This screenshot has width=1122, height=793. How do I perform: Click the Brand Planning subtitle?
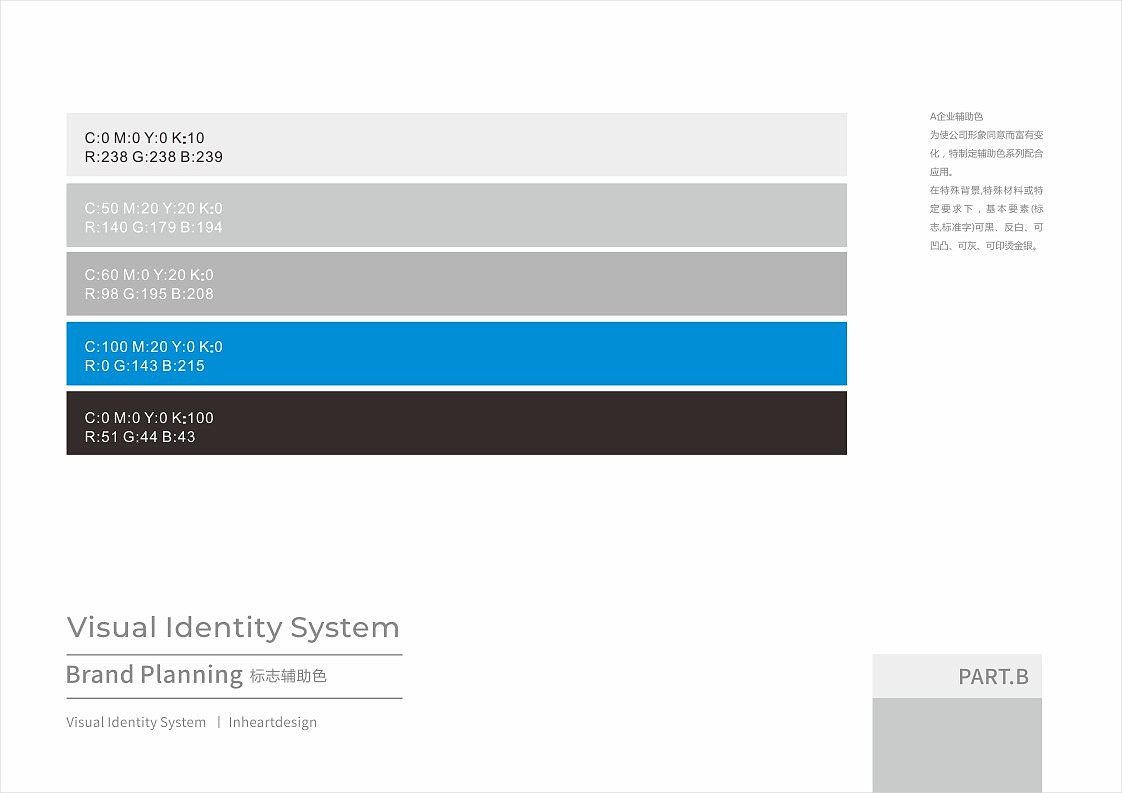[x=155, y=675]
